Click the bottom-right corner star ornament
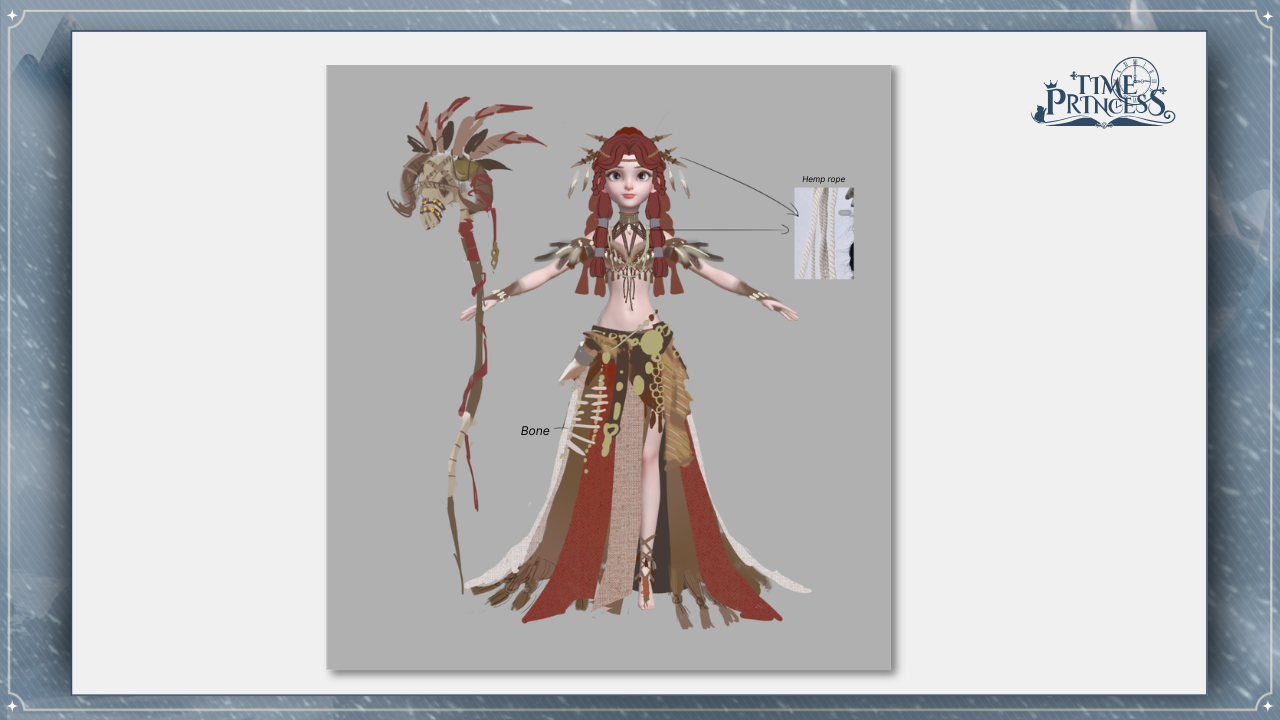This screenshot has width=1280, height=720. tap(1265, 702)
